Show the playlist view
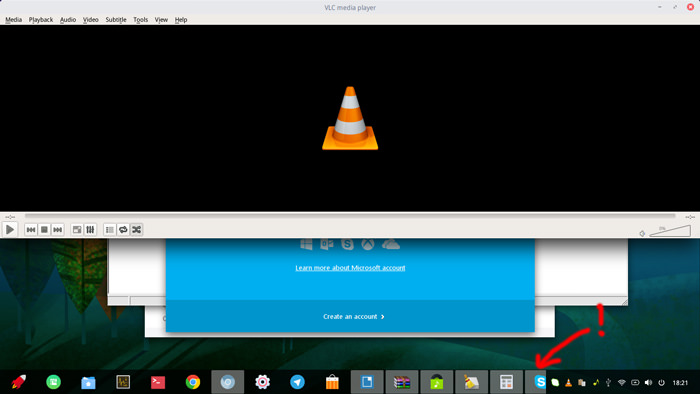700x394 pixels. point(109,230)
